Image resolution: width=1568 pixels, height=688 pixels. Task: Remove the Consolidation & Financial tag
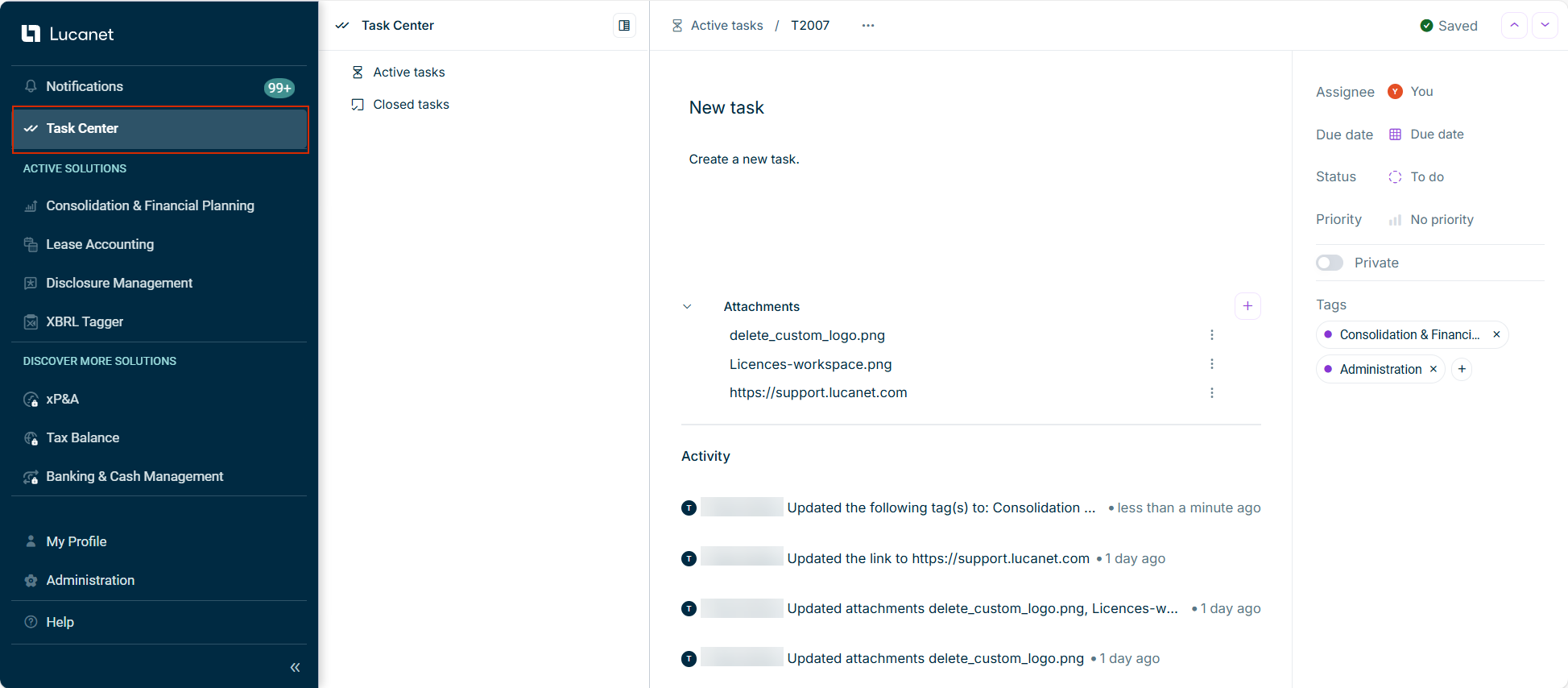1496,335
